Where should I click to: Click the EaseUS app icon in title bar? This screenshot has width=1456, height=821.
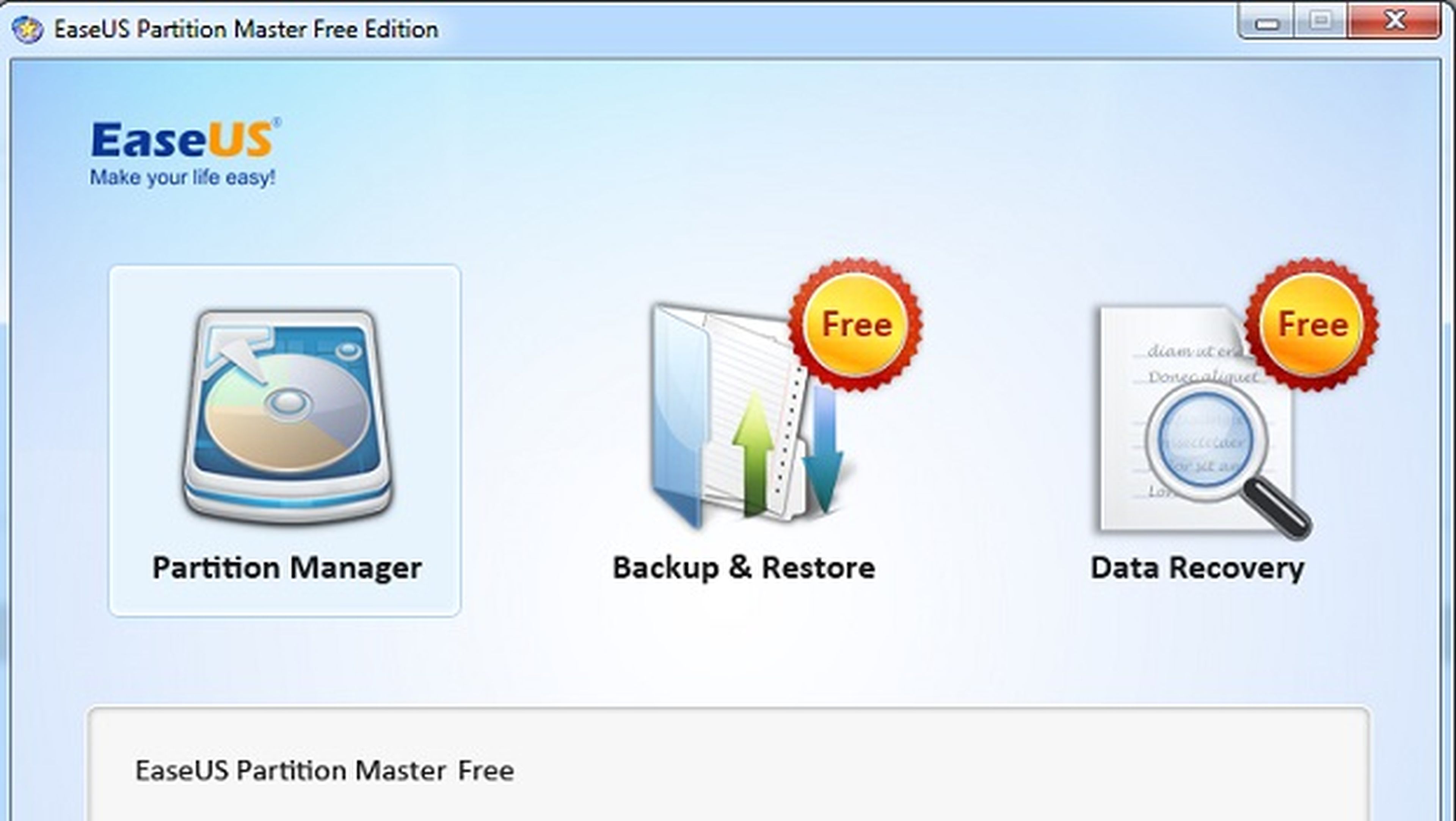(27, 30)
